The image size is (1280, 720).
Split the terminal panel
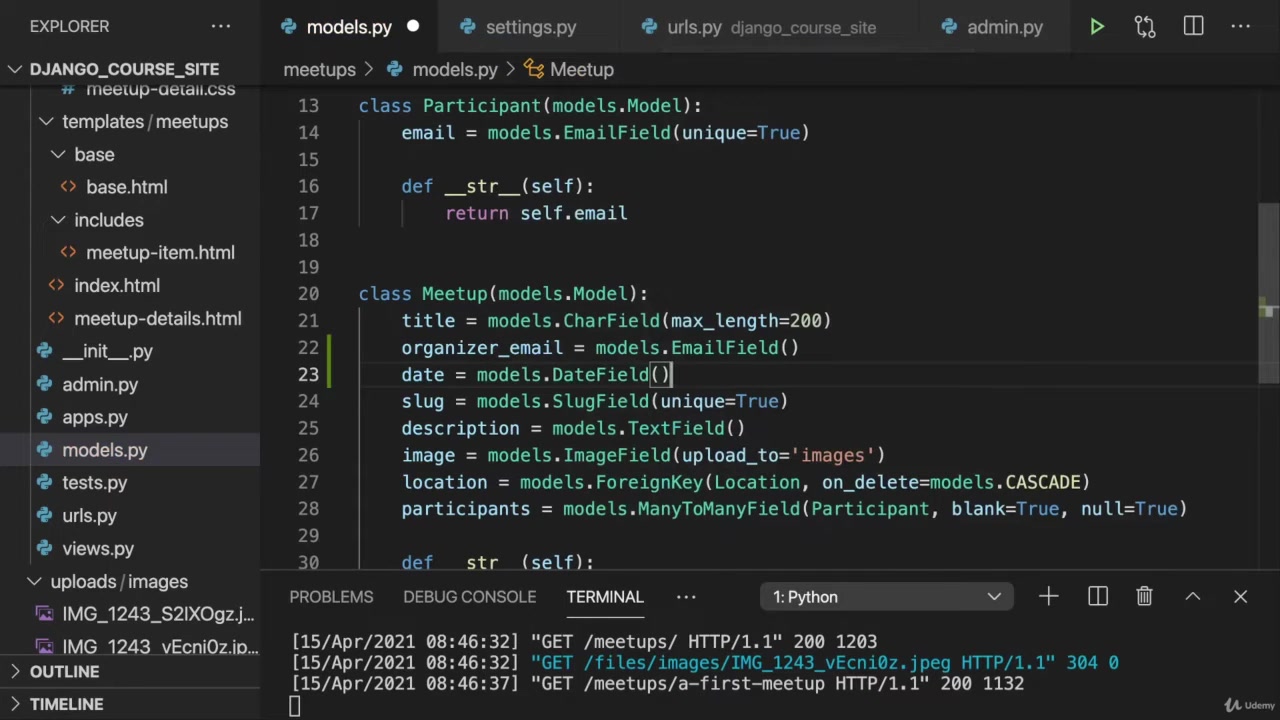(1098, 597)
